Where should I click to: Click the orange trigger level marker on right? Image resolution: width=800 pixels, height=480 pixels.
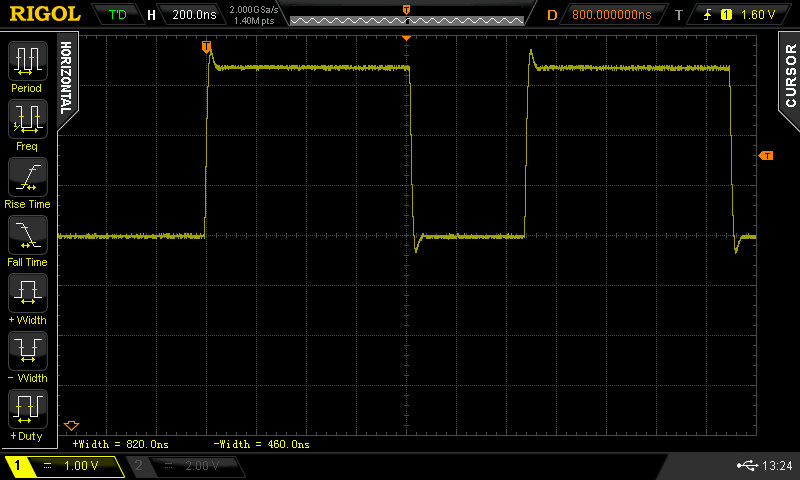coord(766,155)
